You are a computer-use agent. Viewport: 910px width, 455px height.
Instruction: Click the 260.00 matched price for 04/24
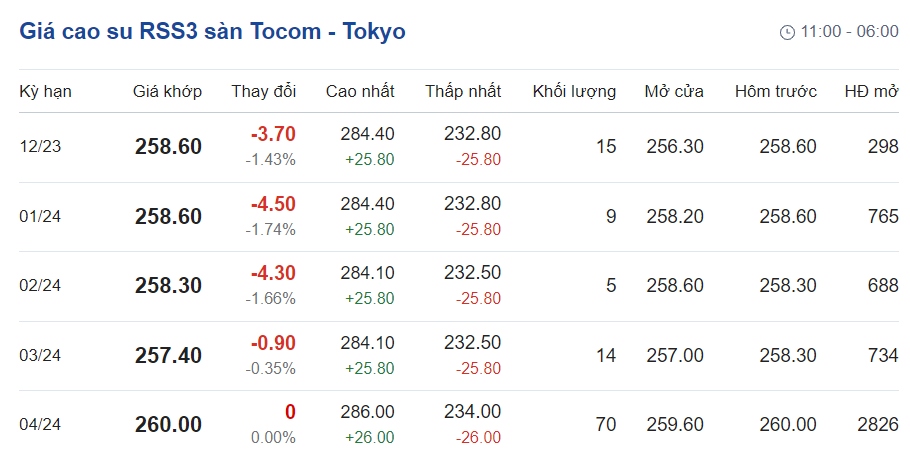(x=168, y=424)
